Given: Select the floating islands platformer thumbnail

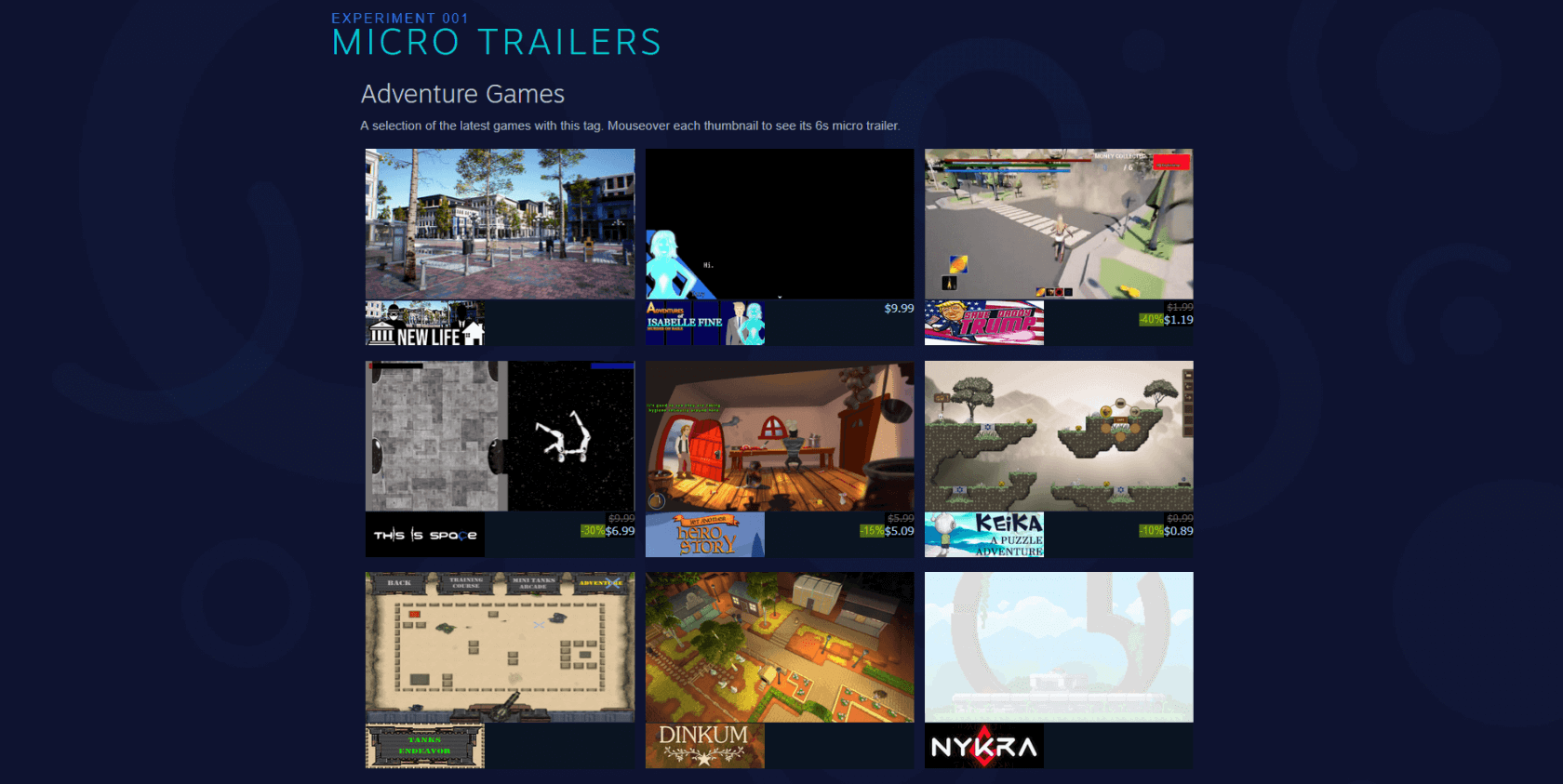Looking at the screenshot, I should click(1059, 436).
